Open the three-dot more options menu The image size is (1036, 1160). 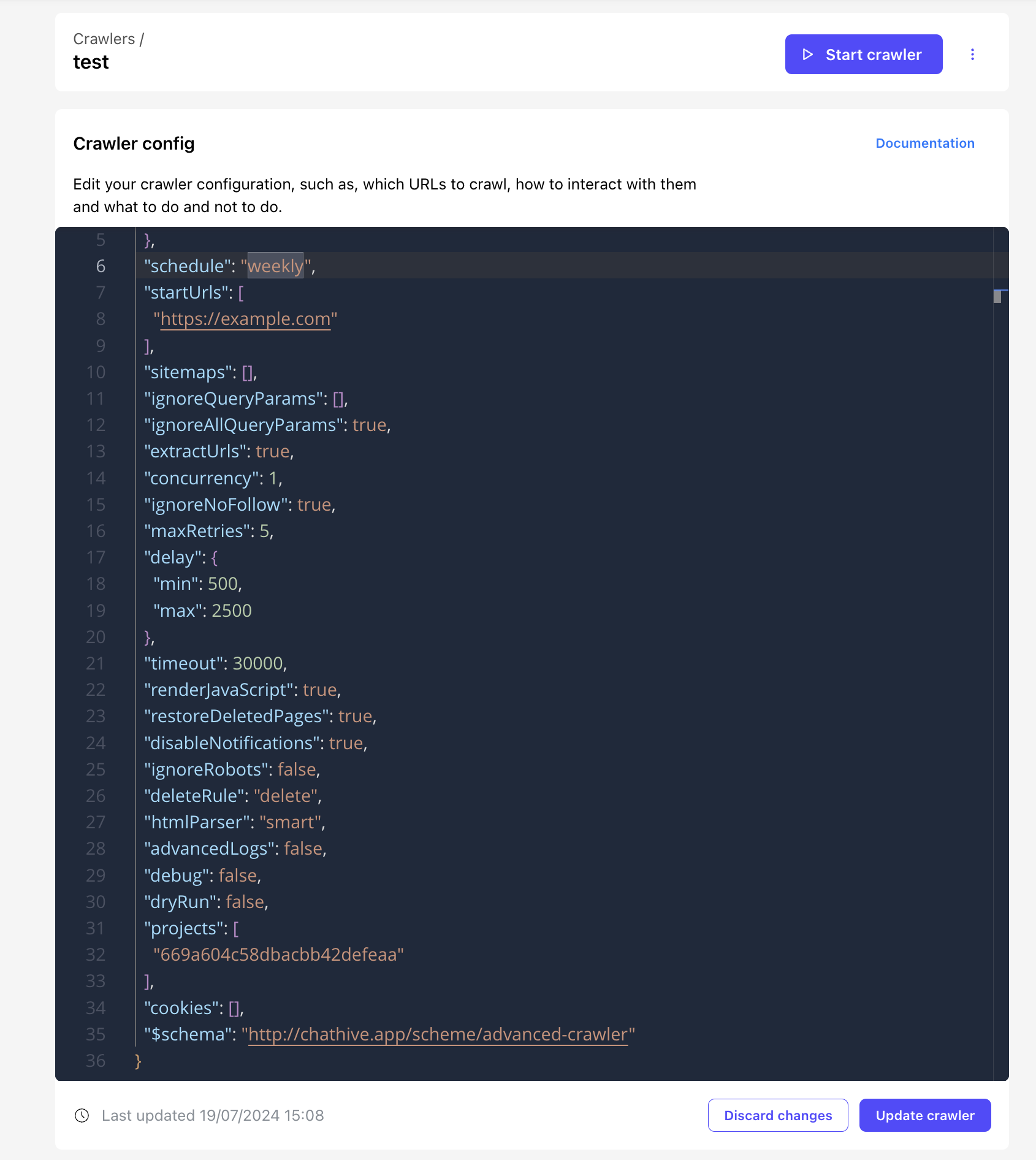(x=972, y=55)
